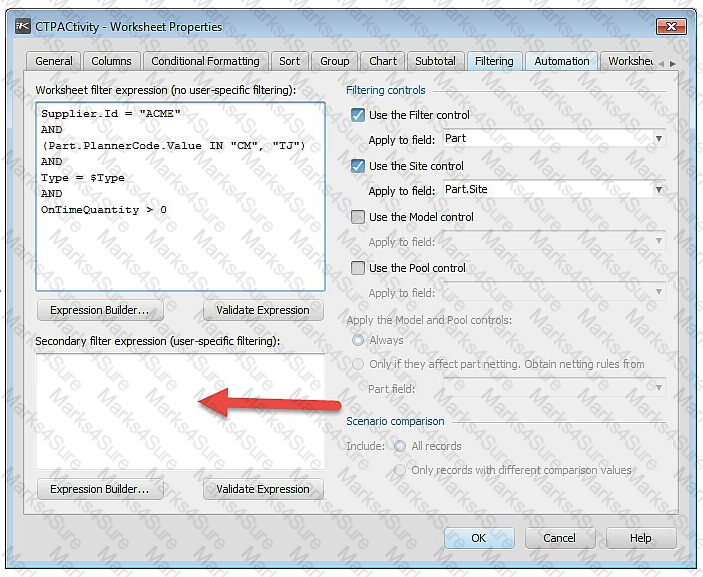This screenshot has height=577, width=703.
Task: Click the OnTimeQuantity > 0 line
Action: [x=104, y=210]
